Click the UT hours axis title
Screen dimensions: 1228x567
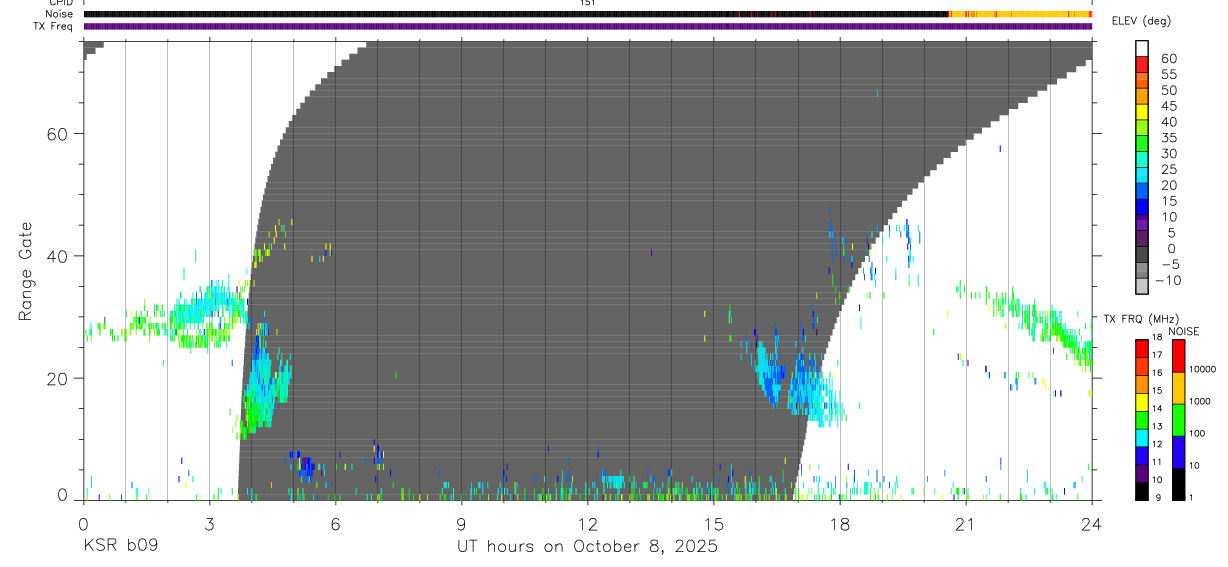587,547
